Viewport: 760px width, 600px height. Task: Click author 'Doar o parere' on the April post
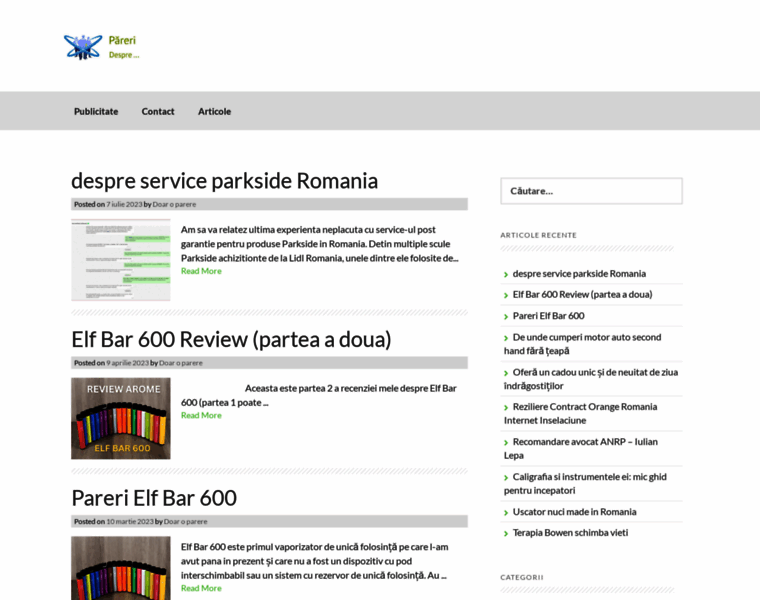click(181, 363)
